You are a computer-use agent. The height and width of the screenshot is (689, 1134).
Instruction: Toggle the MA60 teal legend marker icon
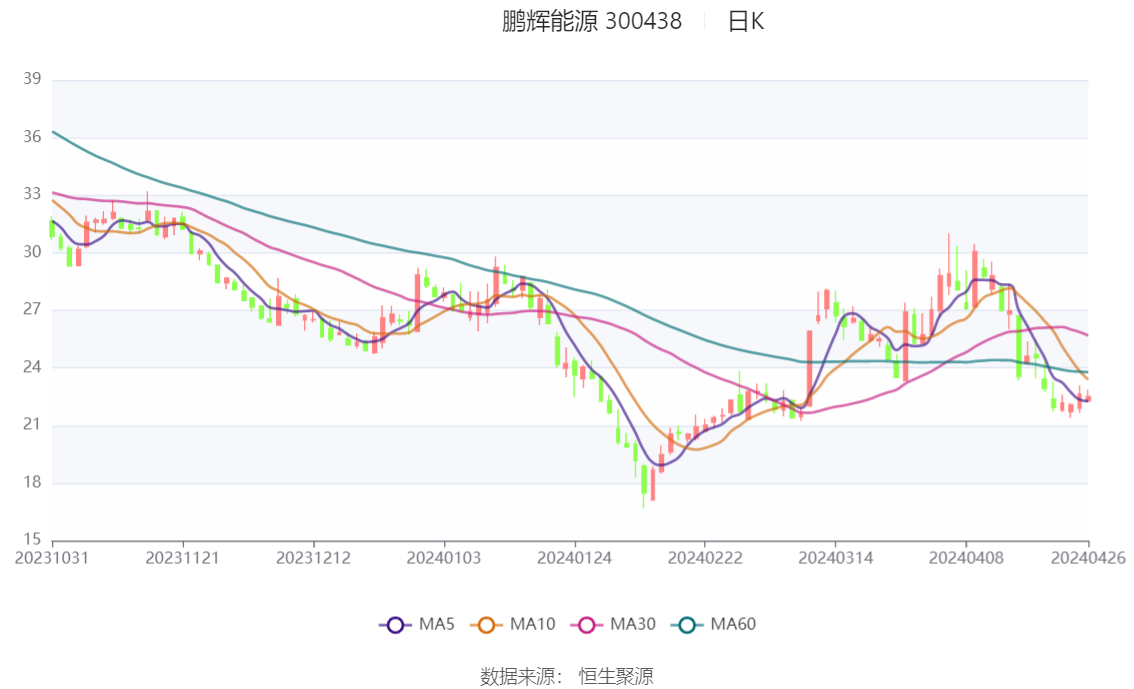tap(687, 625)
